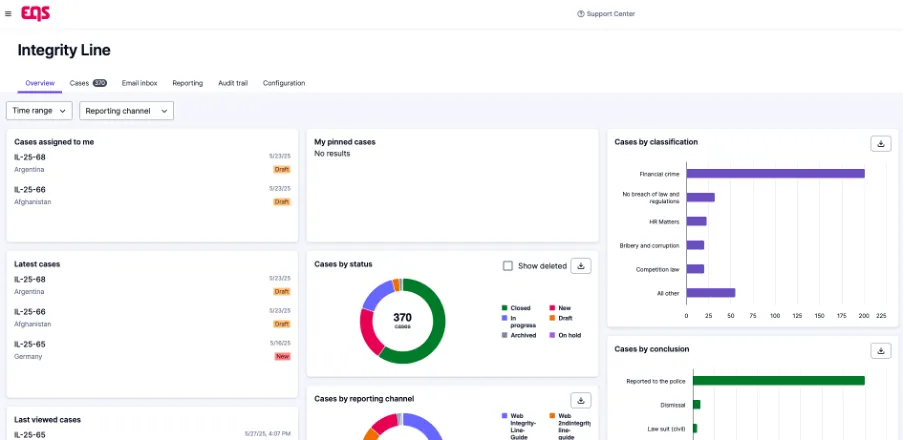
Task: Switch to the Overview tab
Action: [x=40, y=83]
